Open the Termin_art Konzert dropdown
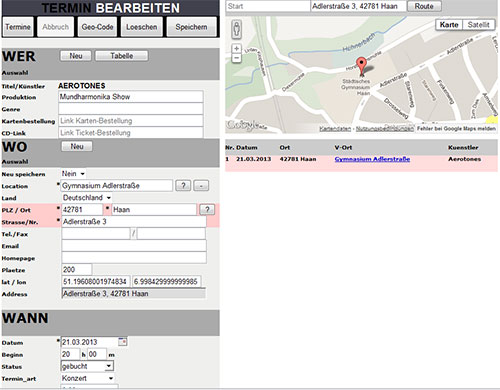The image size is (500, 390). tap(87, 378)
